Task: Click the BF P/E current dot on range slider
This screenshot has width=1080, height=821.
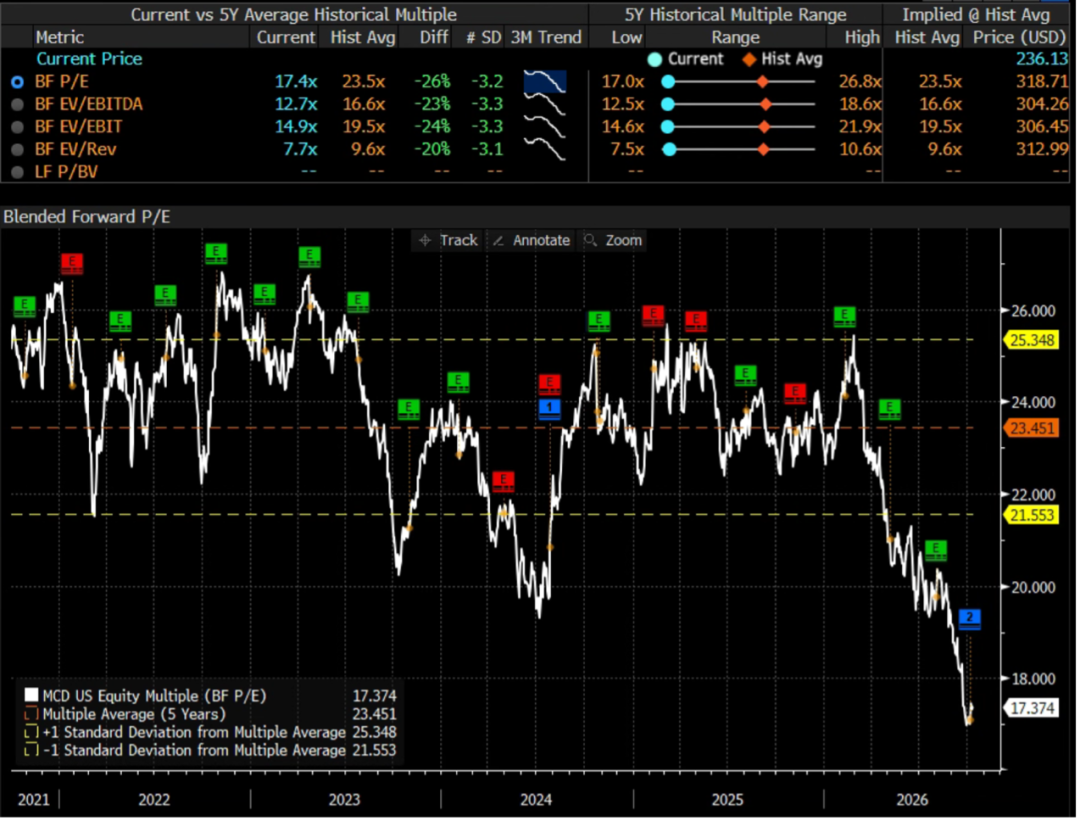Action: tap(667, 82)
